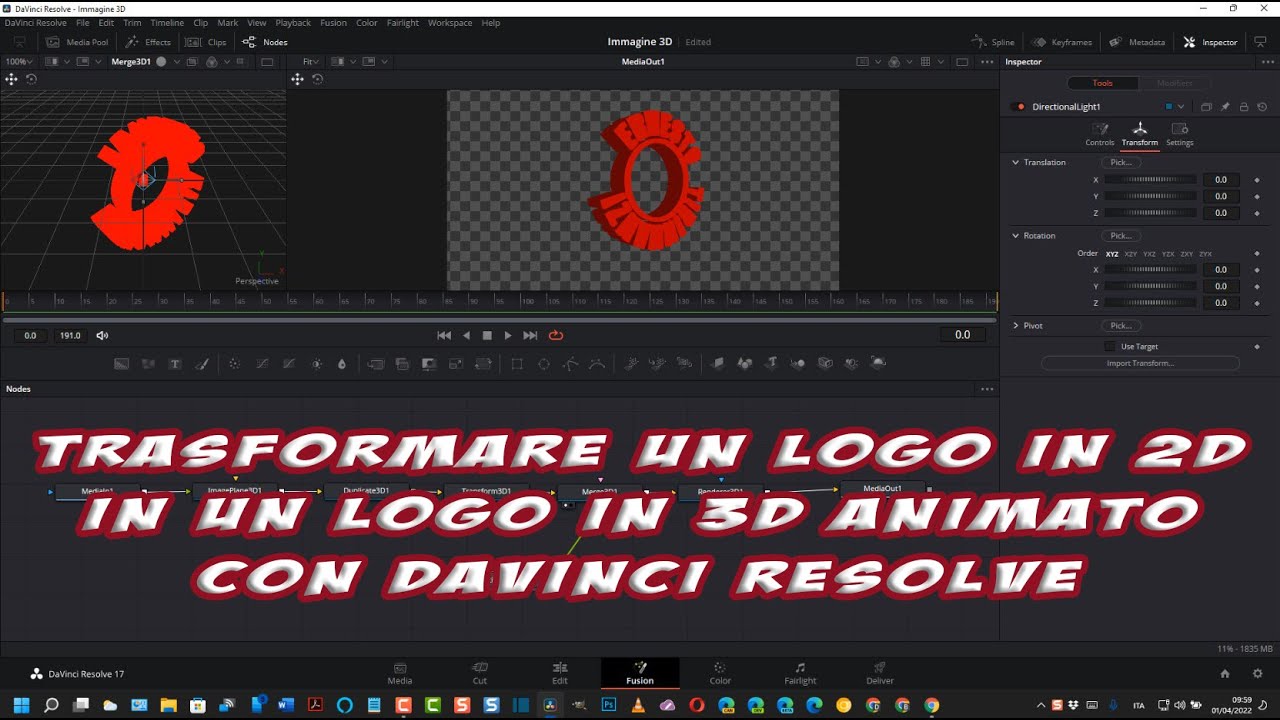Add a Text+ tool from the toolbar
The image size is (1280, 720).
pos(175,364)
